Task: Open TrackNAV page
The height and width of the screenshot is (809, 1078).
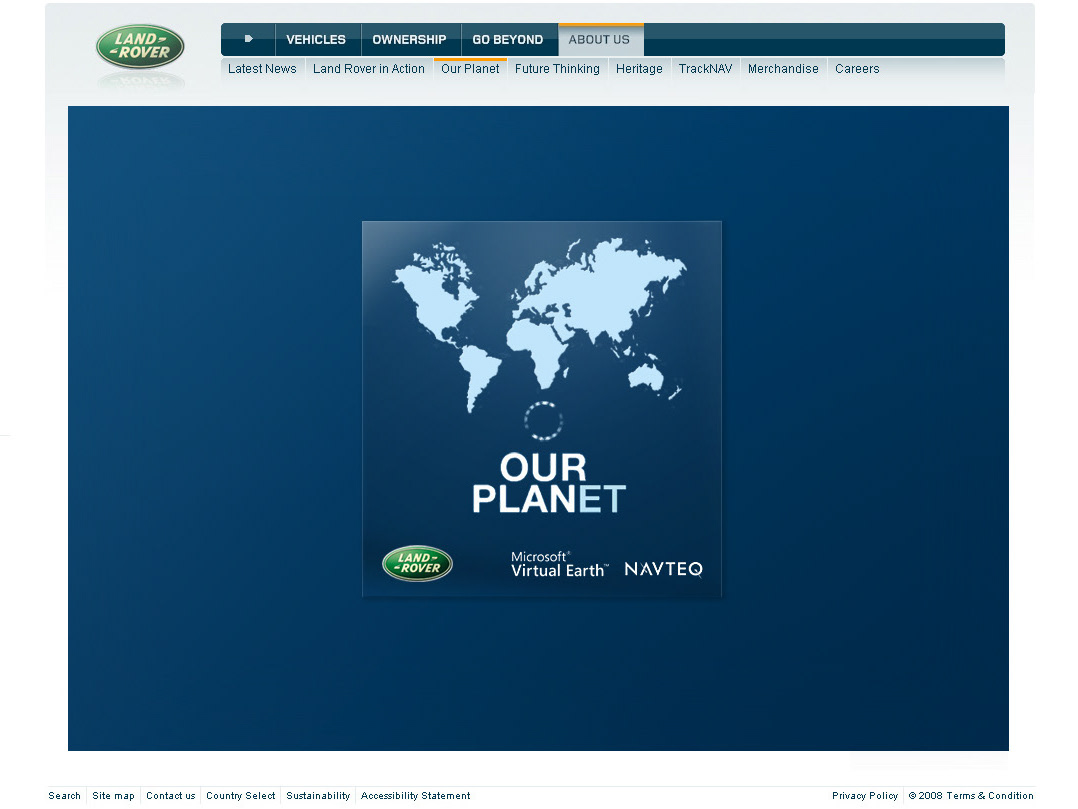Action: (x=705, y=69)
